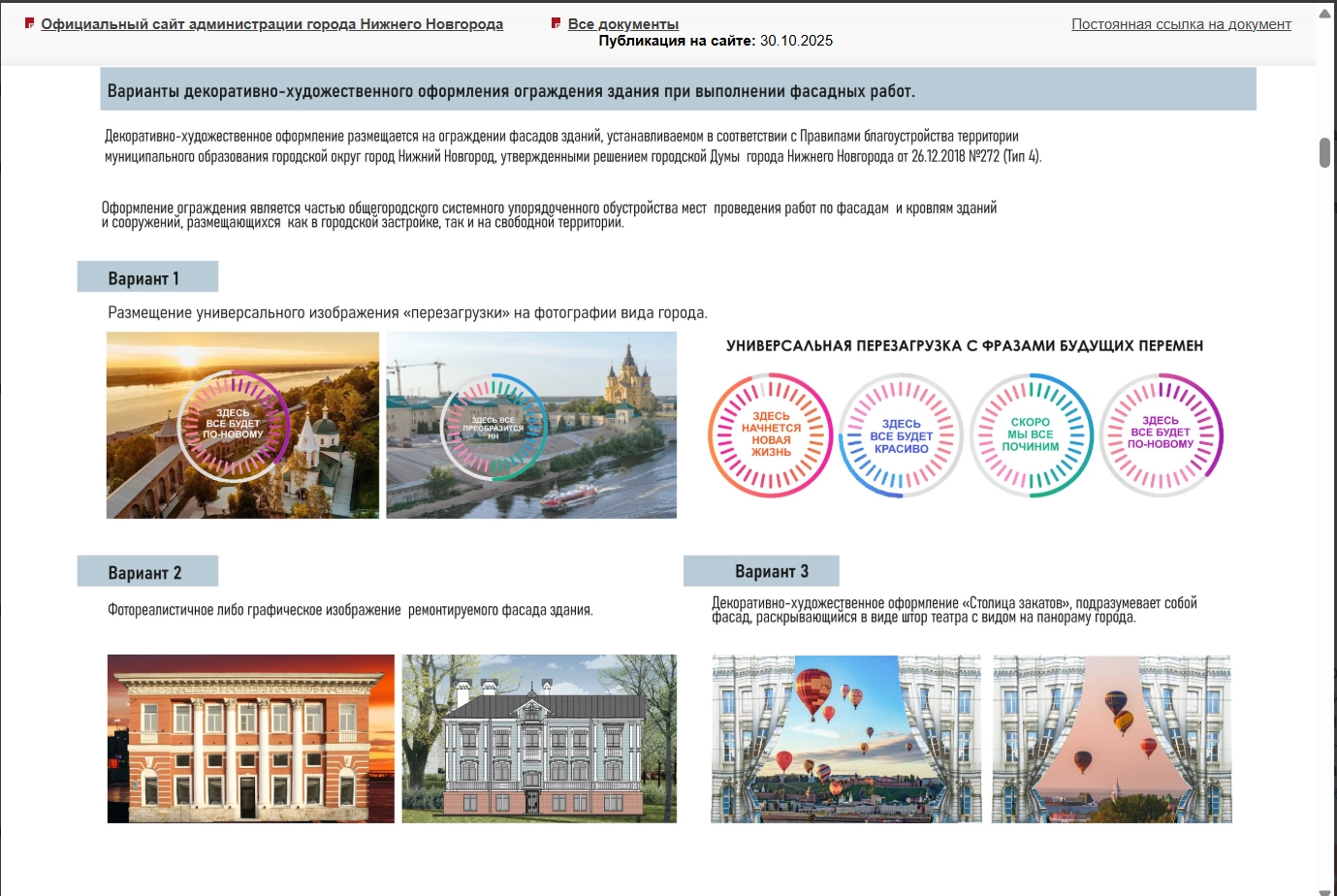Select the river cathedral photo
Screen dimensions: 1337x896
pos(531,425)
